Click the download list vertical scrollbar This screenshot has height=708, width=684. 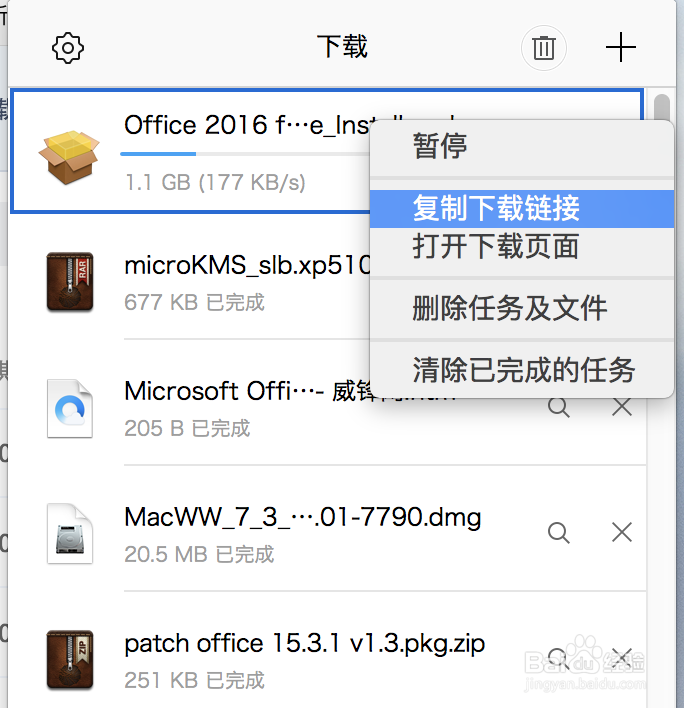(x=661, y=108)
